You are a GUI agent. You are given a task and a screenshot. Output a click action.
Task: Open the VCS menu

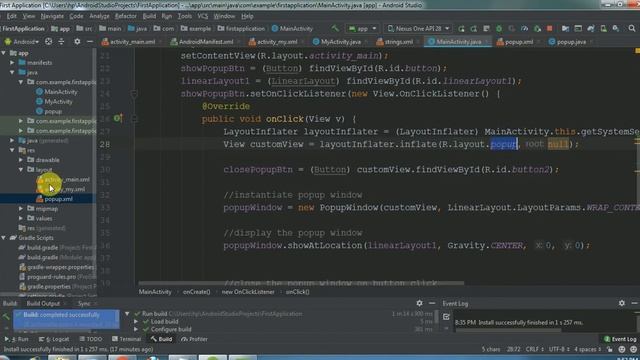[203, 16]
